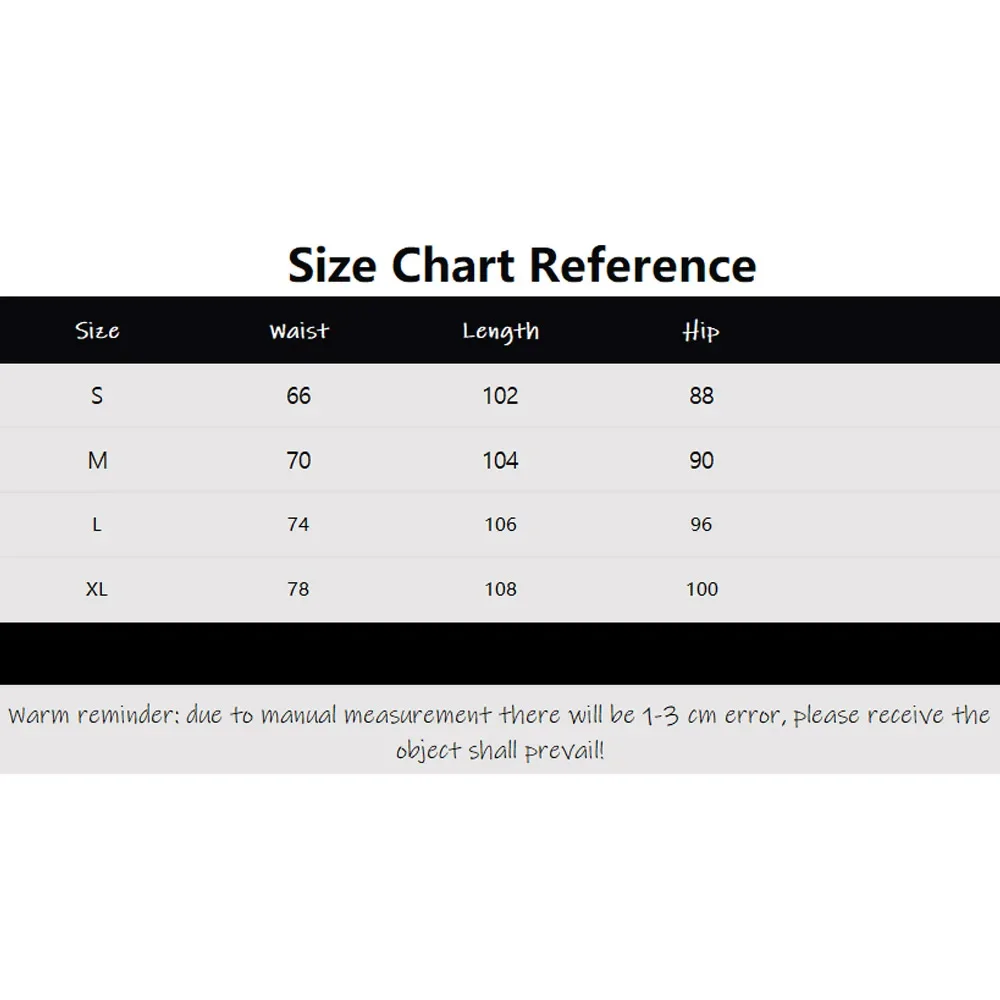Click the Length column header
This screenshot has height=1000, width=1000.
(500, 332)
